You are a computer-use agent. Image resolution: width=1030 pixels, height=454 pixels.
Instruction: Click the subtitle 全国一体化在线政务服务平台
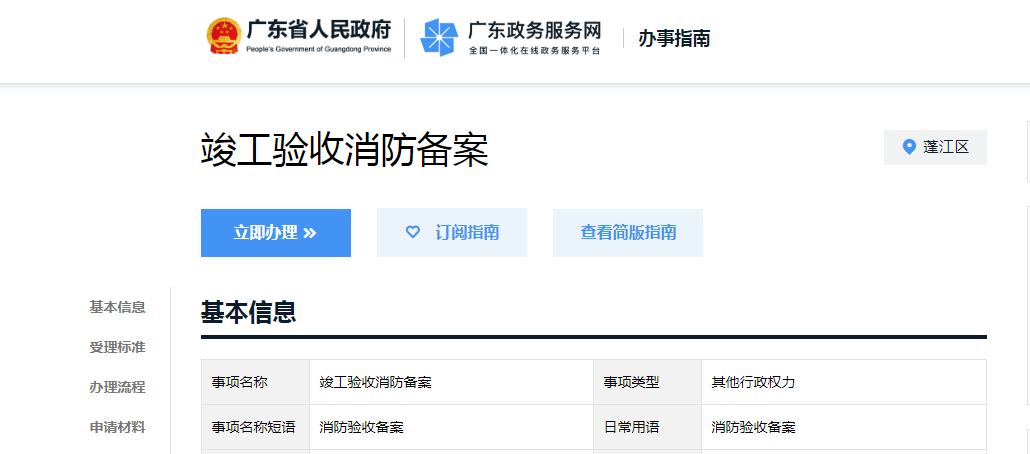tap(534, 51)
